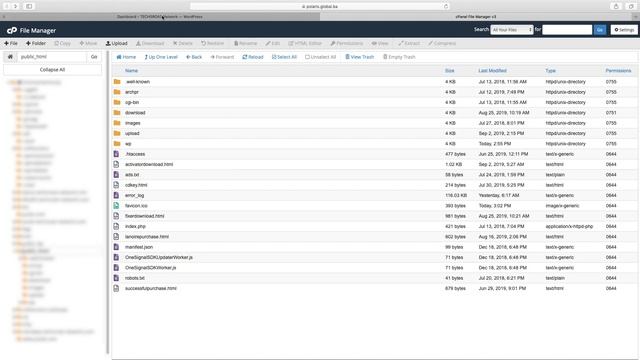640x360 pixels.
Task: Click Empty Trash
Action: (x=399, y=57)
